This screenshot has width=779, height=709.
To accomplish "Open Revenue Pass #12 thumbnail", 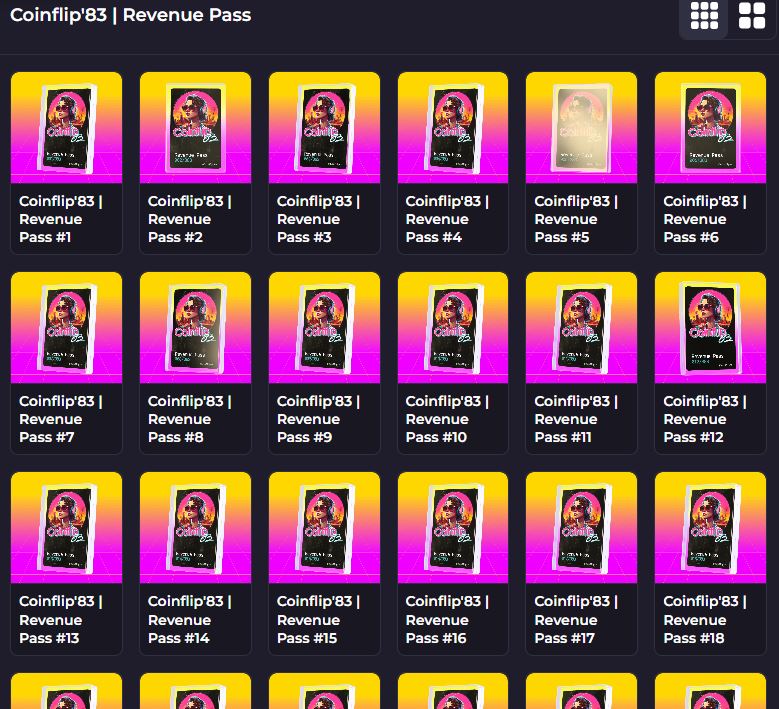I will coord(710,327).
